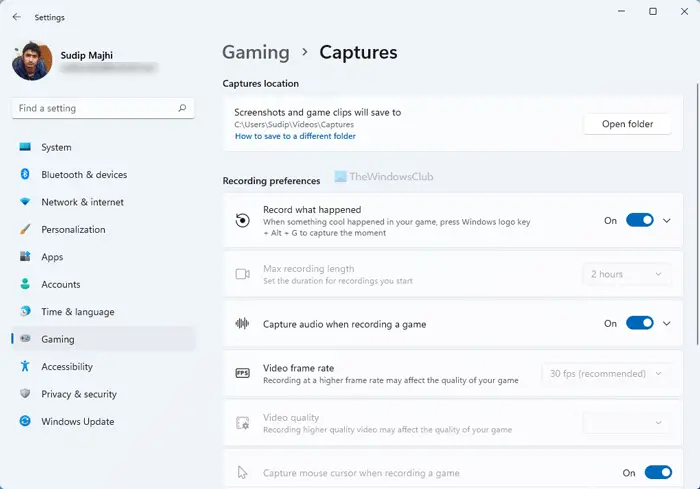Click the Bluetooth & devices icon
700x489 pixels.
[25, 174]
